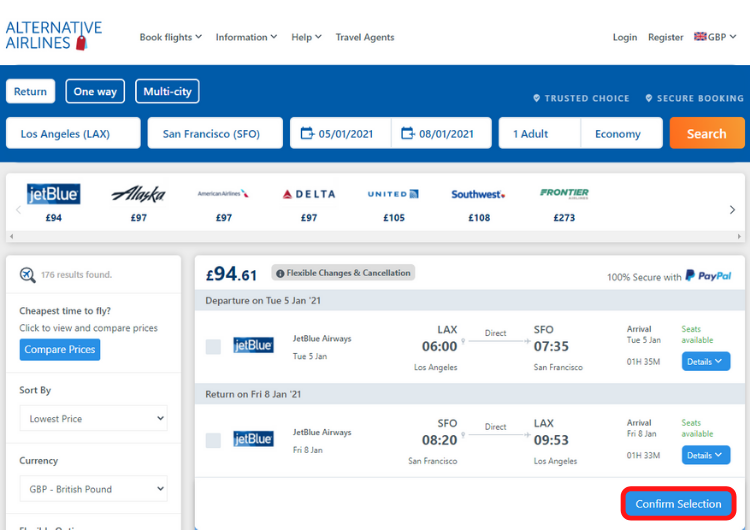This screenshot has width=750, height=530.
Task: Click the £105 United price
Action: point(394,218)
